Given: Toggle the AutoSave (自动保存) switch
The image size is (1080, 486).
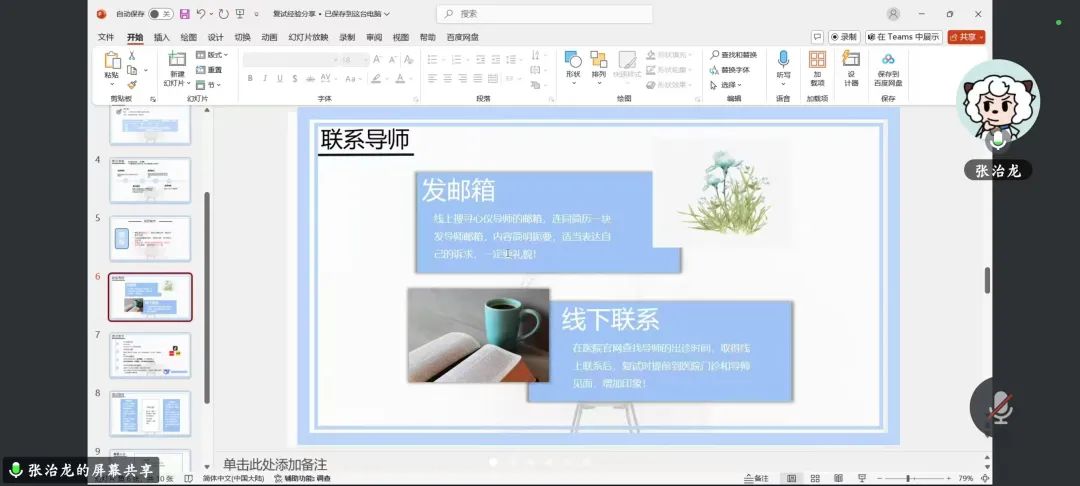Looking at the screenshot, I should coord(159,14).
